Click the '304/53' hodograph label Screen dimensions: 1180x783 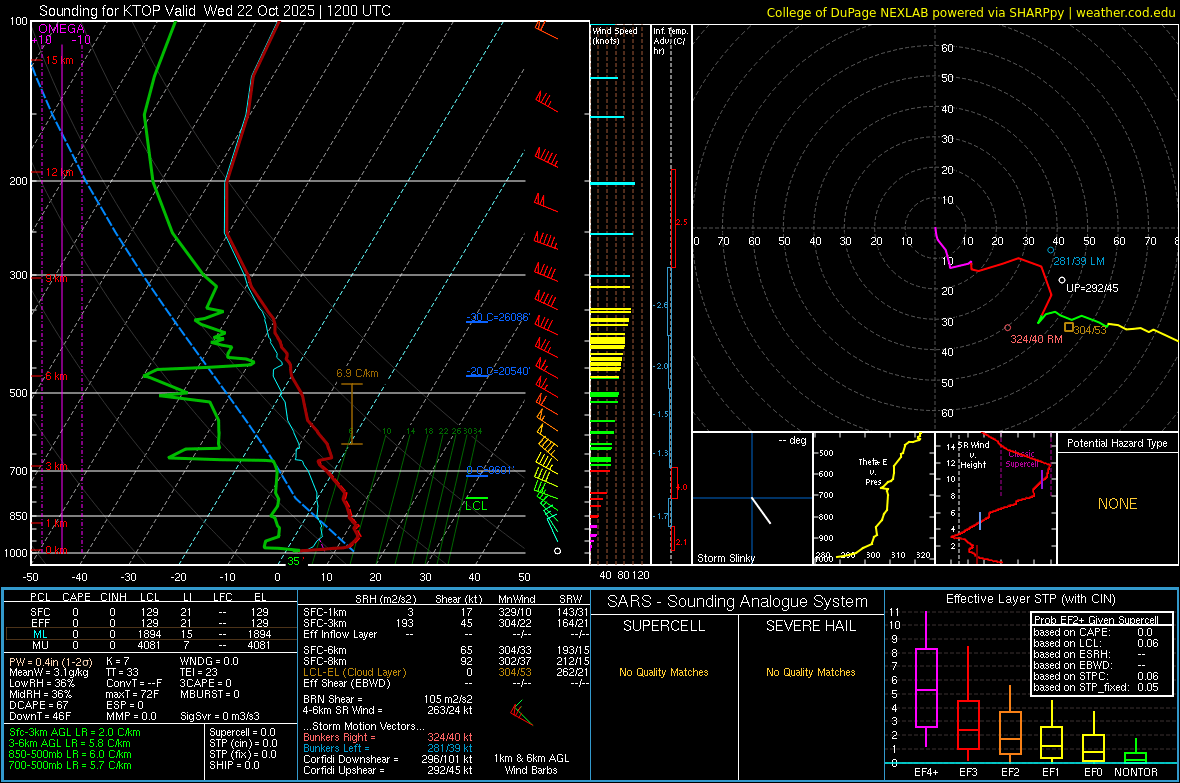coord(1090,330)
